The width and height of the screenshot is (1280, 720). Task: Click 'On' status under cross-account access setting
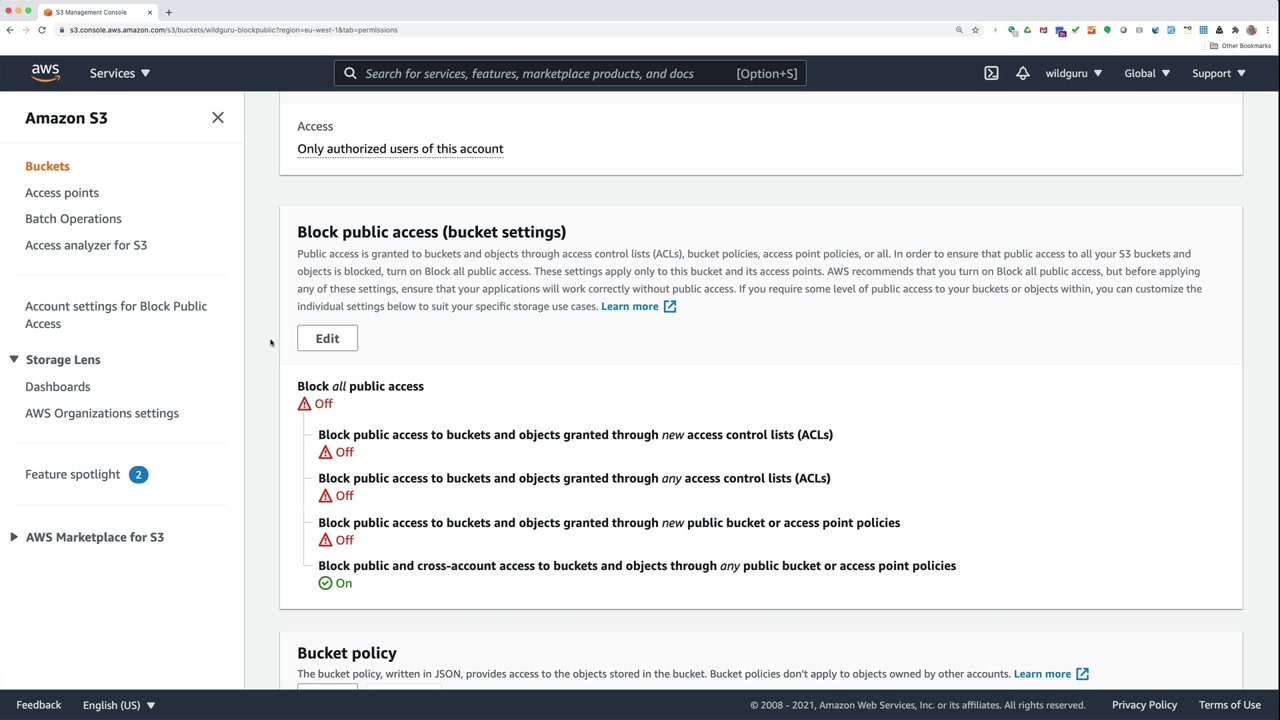pos(335,583)
